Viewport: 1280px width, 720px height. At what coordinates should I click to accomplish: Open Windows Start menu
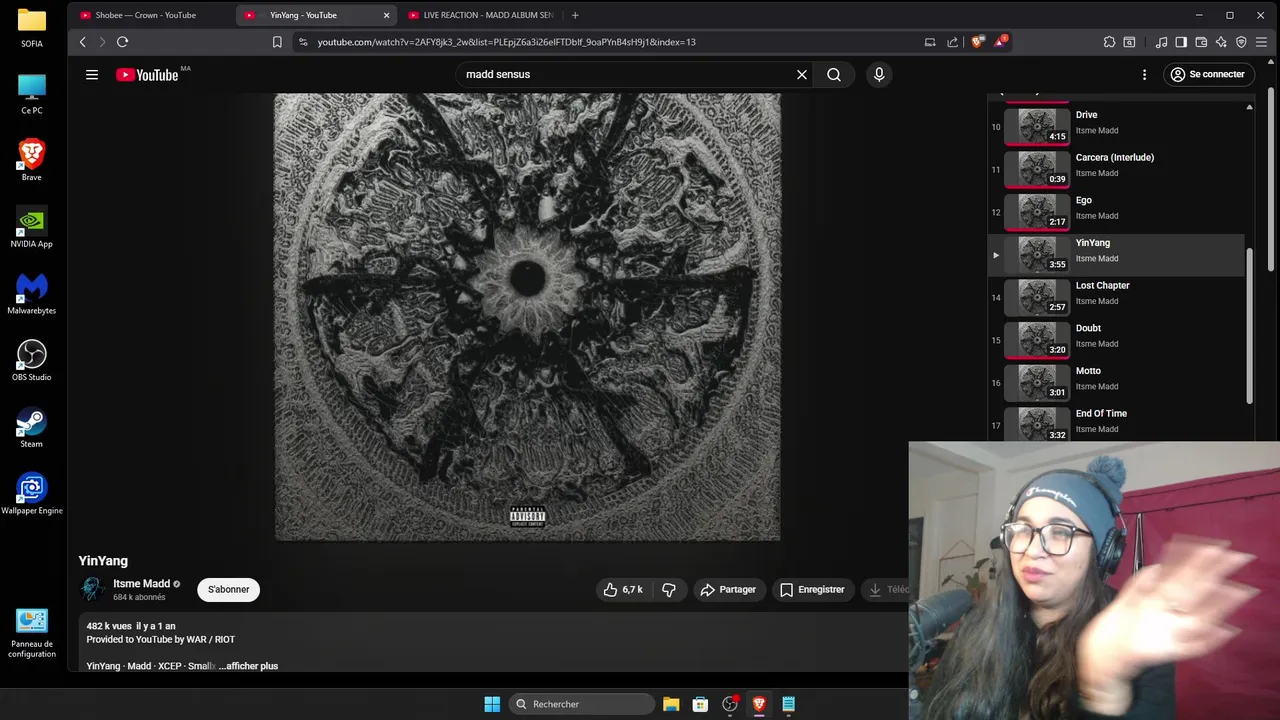pyautogui.click(x=492, y=704)
